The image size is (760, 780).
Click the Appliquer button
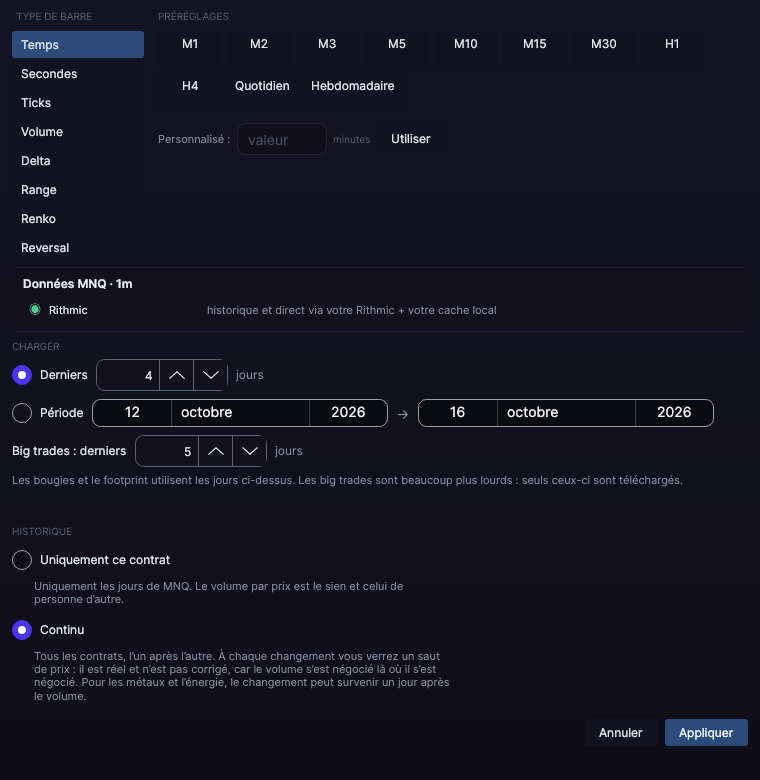(706, 732)
